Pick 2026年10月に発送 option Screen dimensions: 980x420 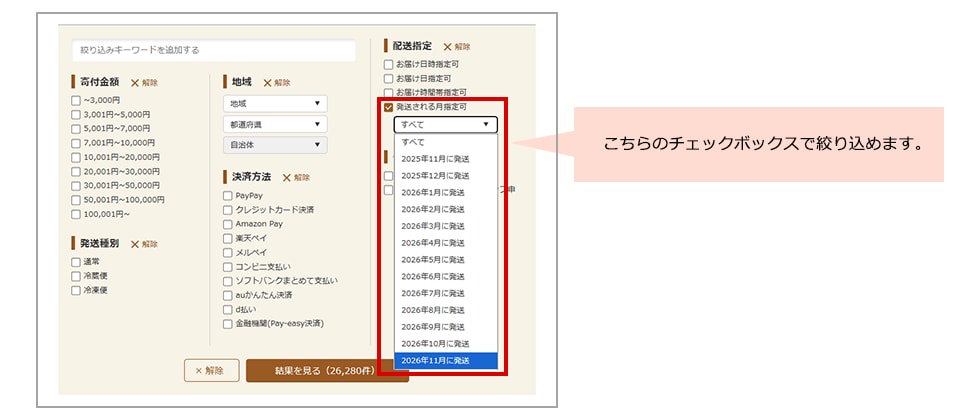[x=446, y=344]
